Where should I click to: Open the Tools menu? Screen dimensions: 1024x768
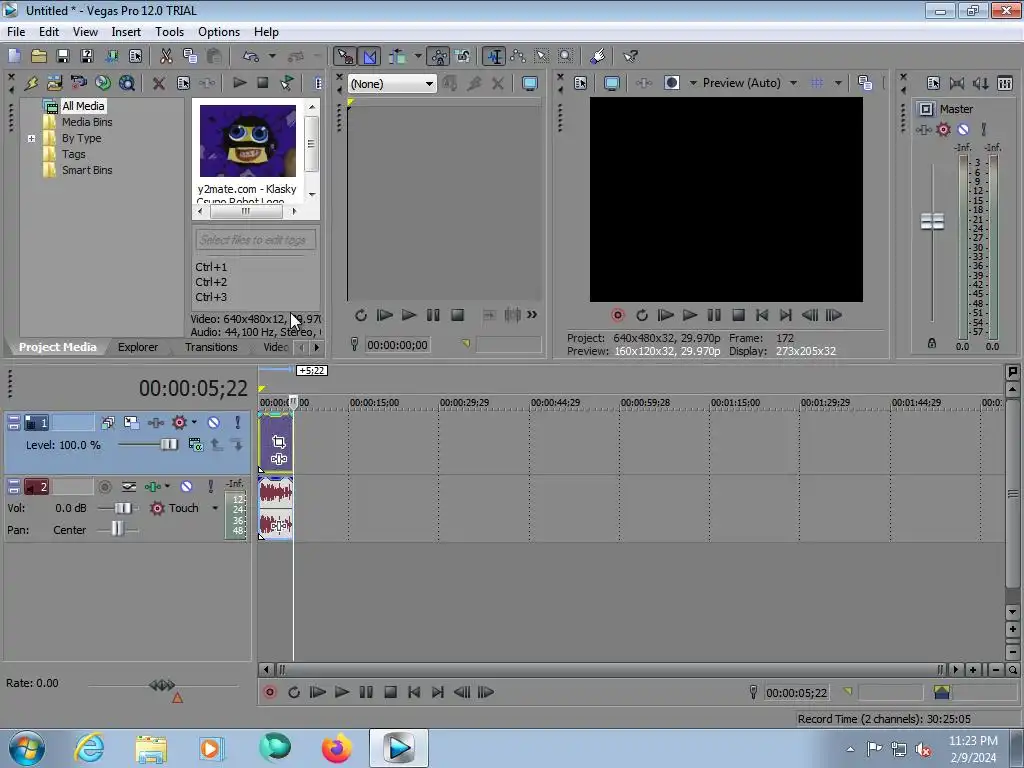click(169, 31)
